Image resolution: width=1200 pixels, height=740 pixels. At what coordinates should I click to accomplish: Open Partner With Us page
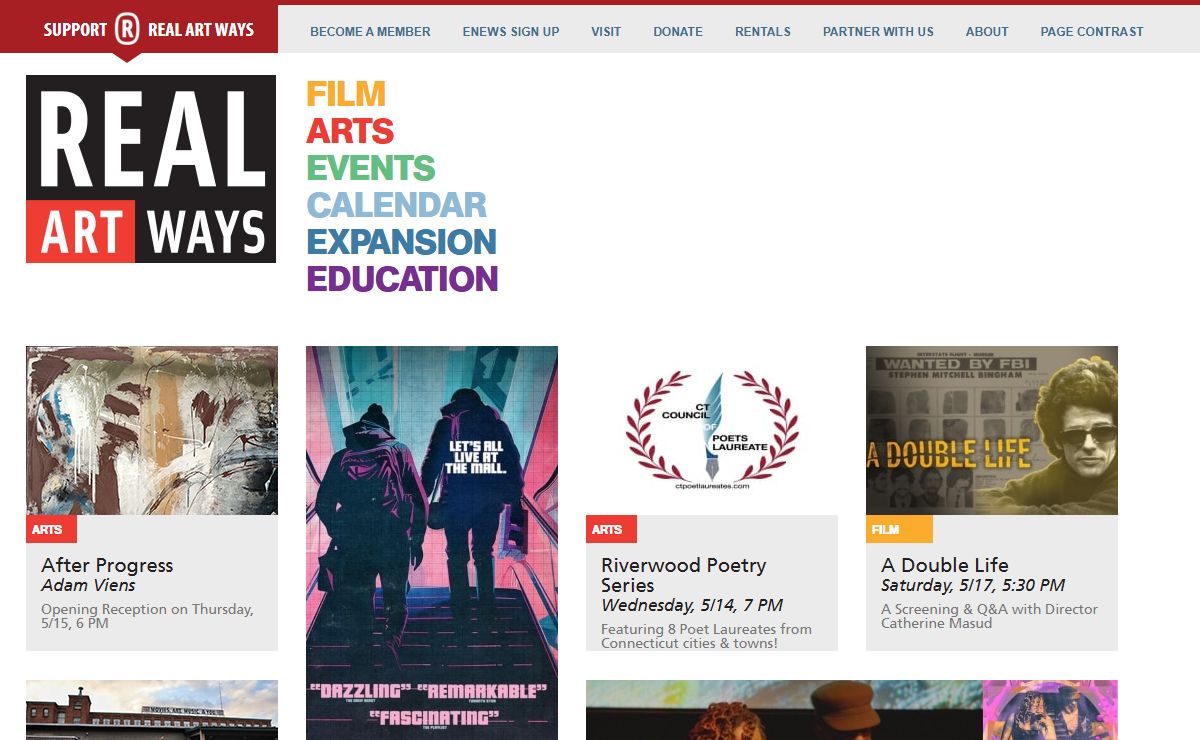878,32
